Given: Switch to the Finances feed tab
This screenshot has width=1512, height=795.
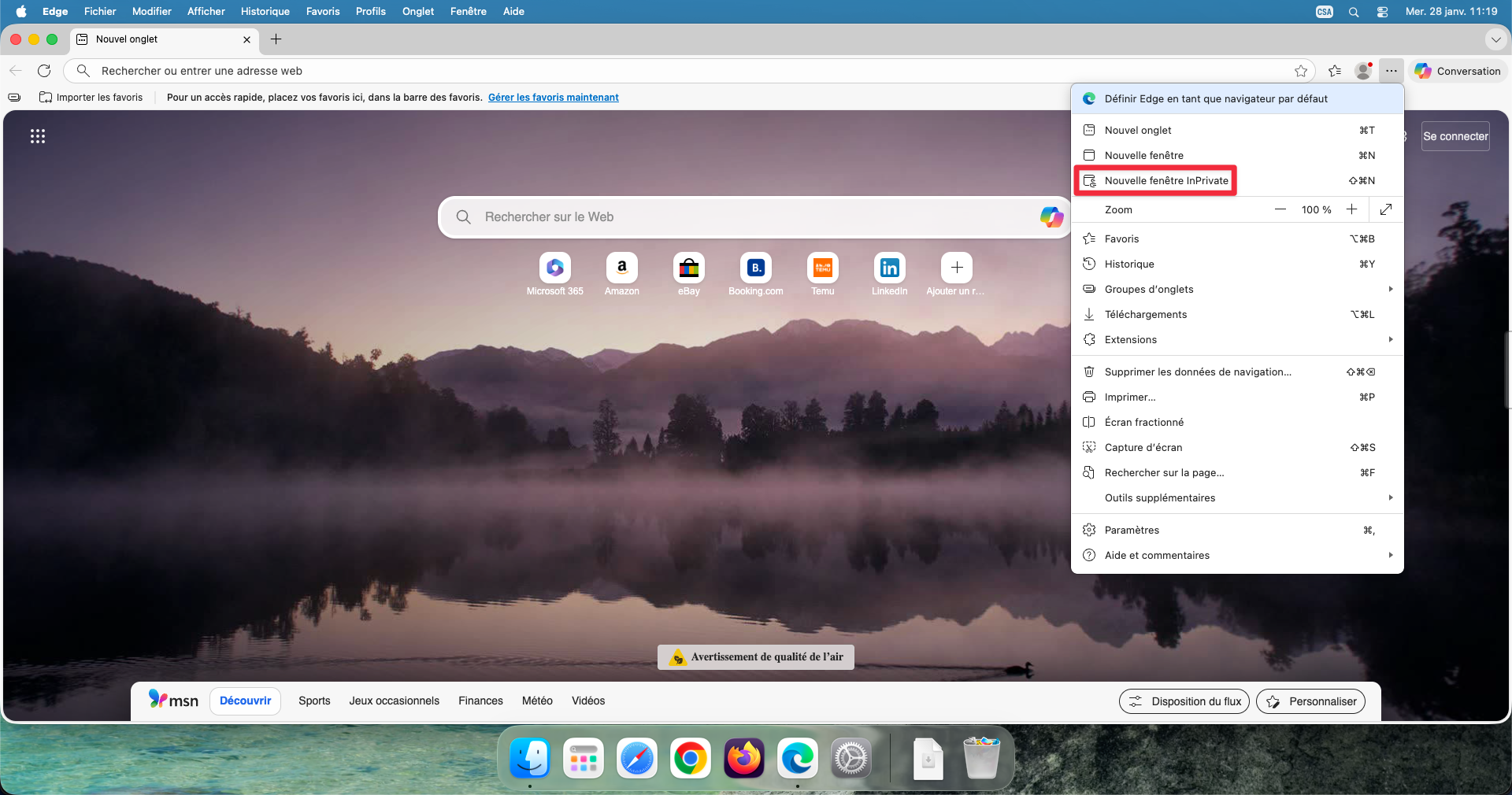Looking at the screenshot, I should click(x=480, y=701).
